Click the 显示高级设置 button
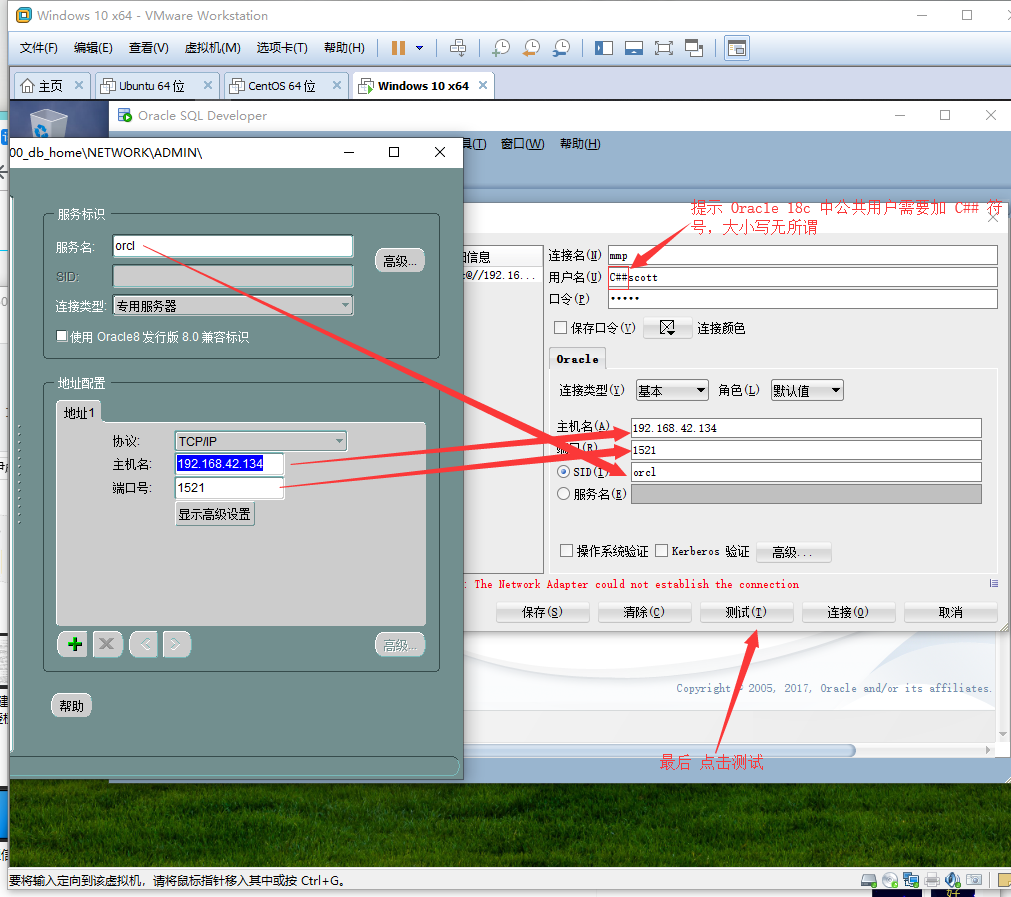Viewport: 1011px width, 897px height. [215, 514]
